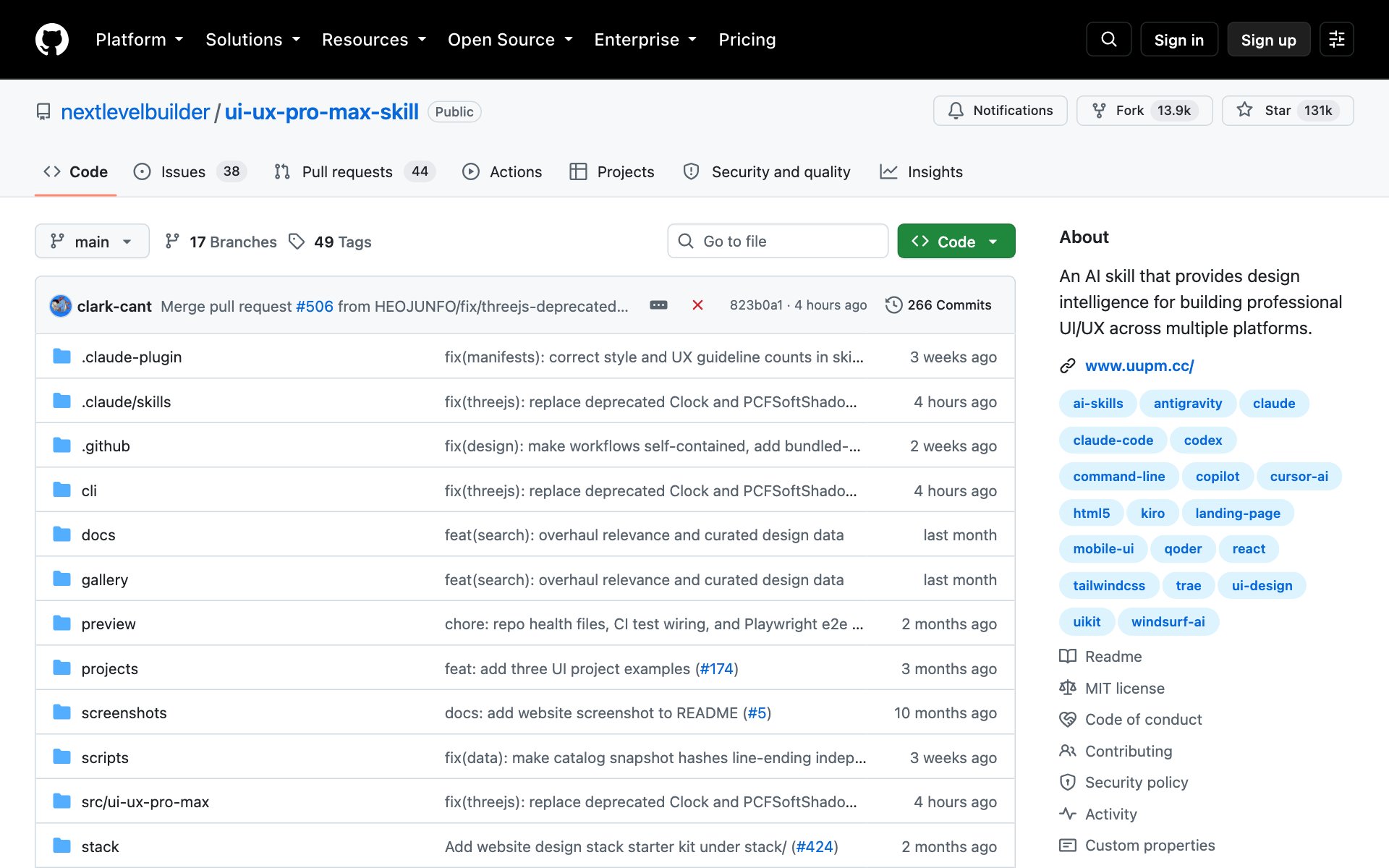This screenshot has height=868, width=1389.
Task: Click the fork icon in the Fork button
Action: click(x=1099, y=111)
